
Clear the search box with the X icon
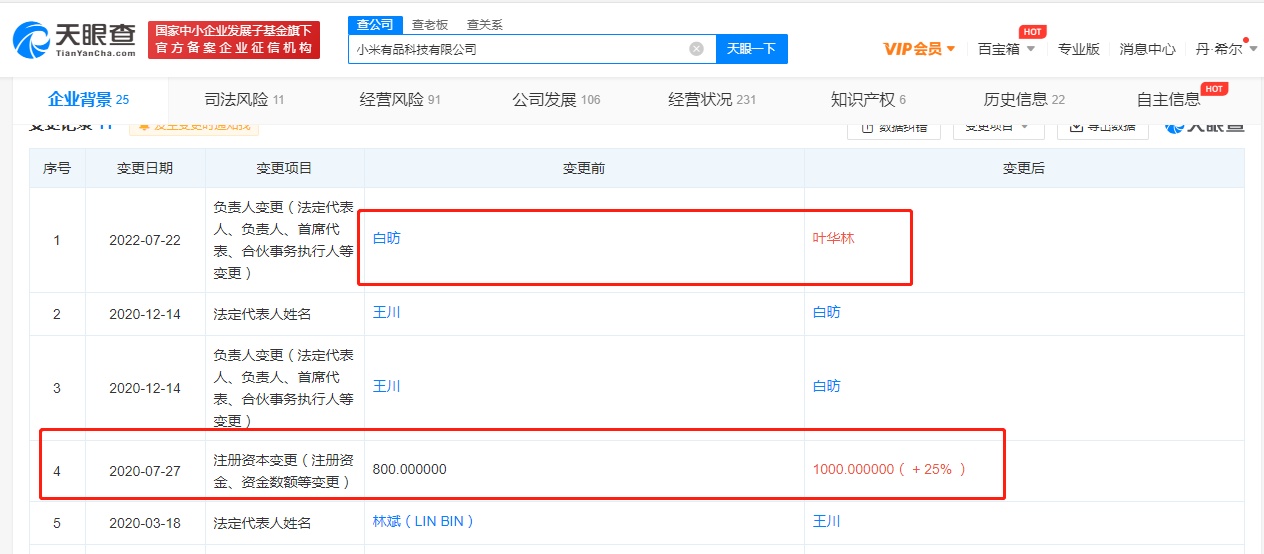(x=697, y=48)
